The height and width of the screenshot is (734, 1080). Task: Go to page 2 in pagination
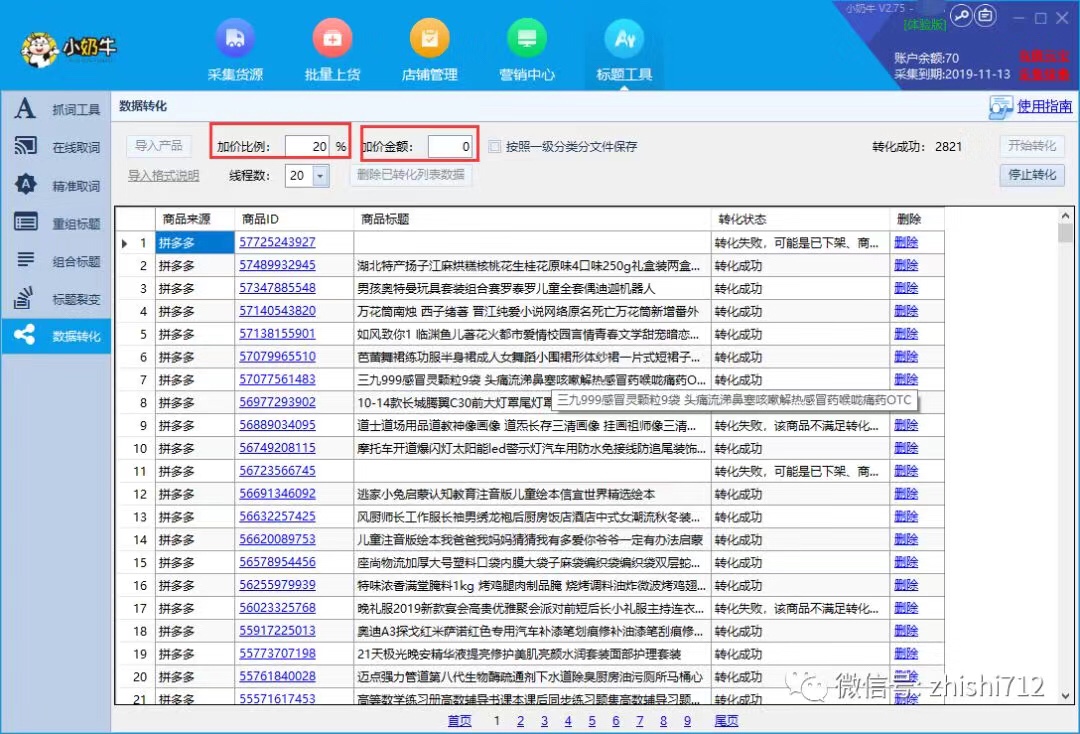click(x=520, y=721)
